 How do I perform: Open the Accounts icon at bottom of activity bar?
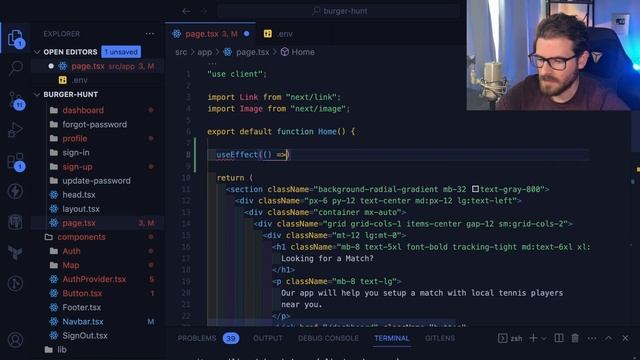[16, 340]
